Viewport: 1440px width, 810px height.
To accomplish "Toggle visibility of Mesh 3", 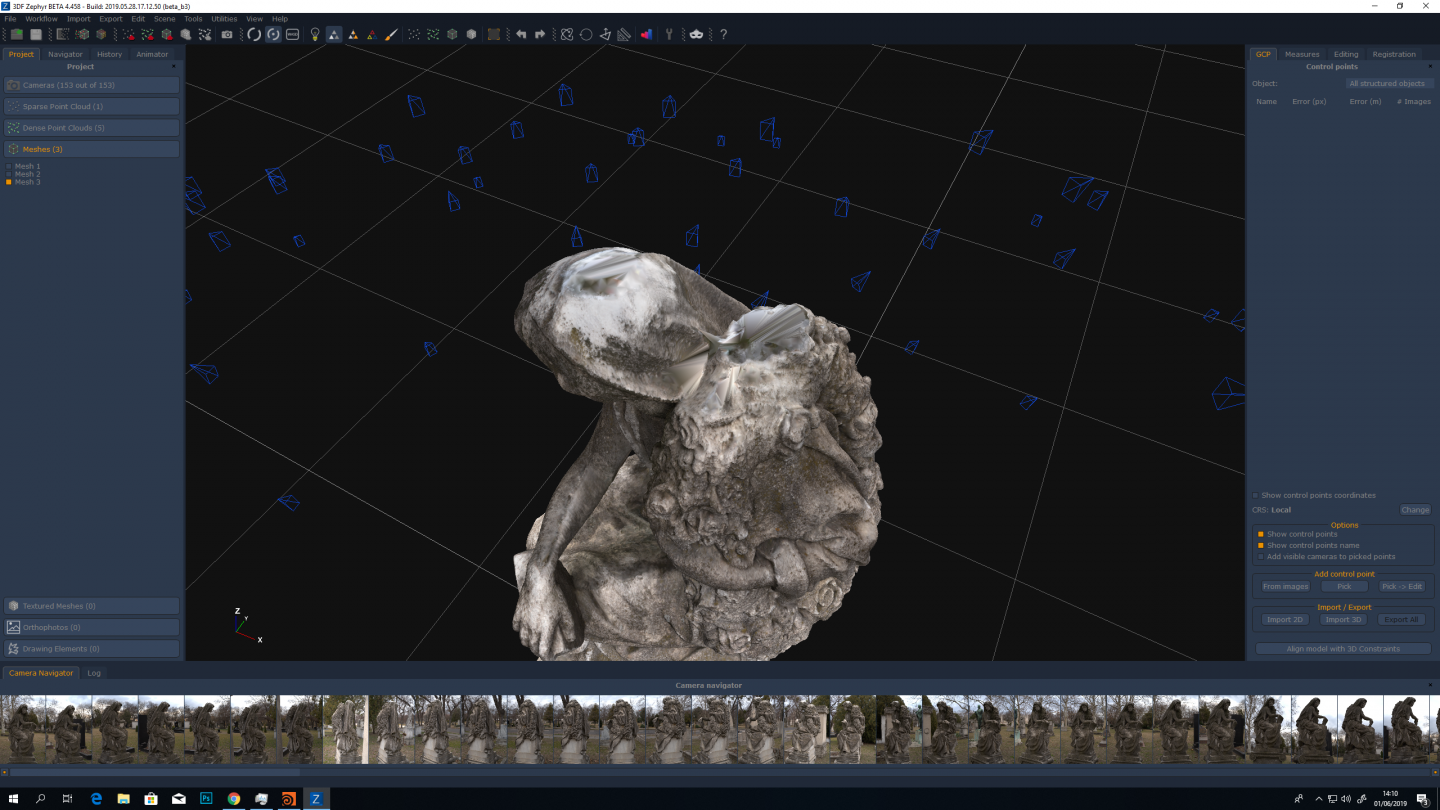I will [x=9, y=182].
